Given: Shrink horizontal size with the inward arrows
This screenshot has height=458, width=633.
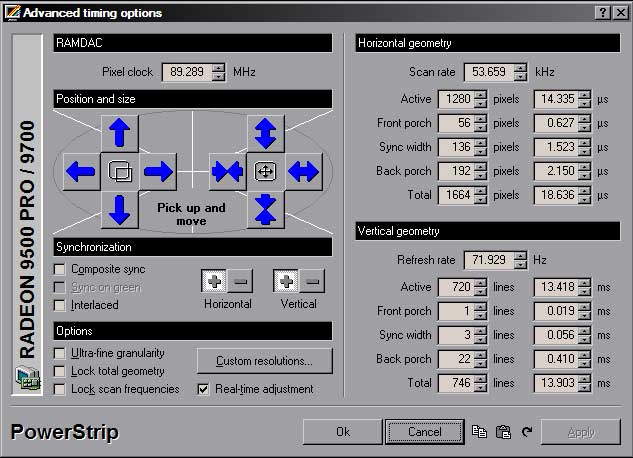Looking at the screenshot, I should click(227, 171).
